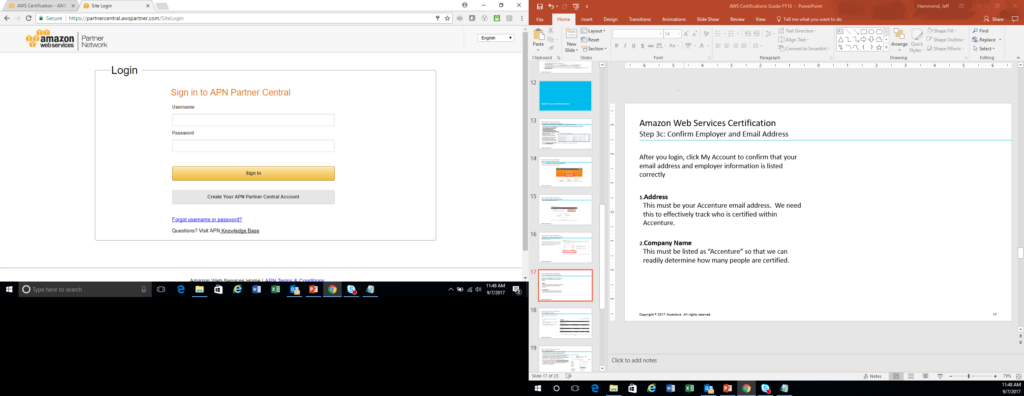Image resolution: width=1024 pixels, height=396 pixels.
Task: Switch to the Animations ribbon tab
Action: (673, 20)
